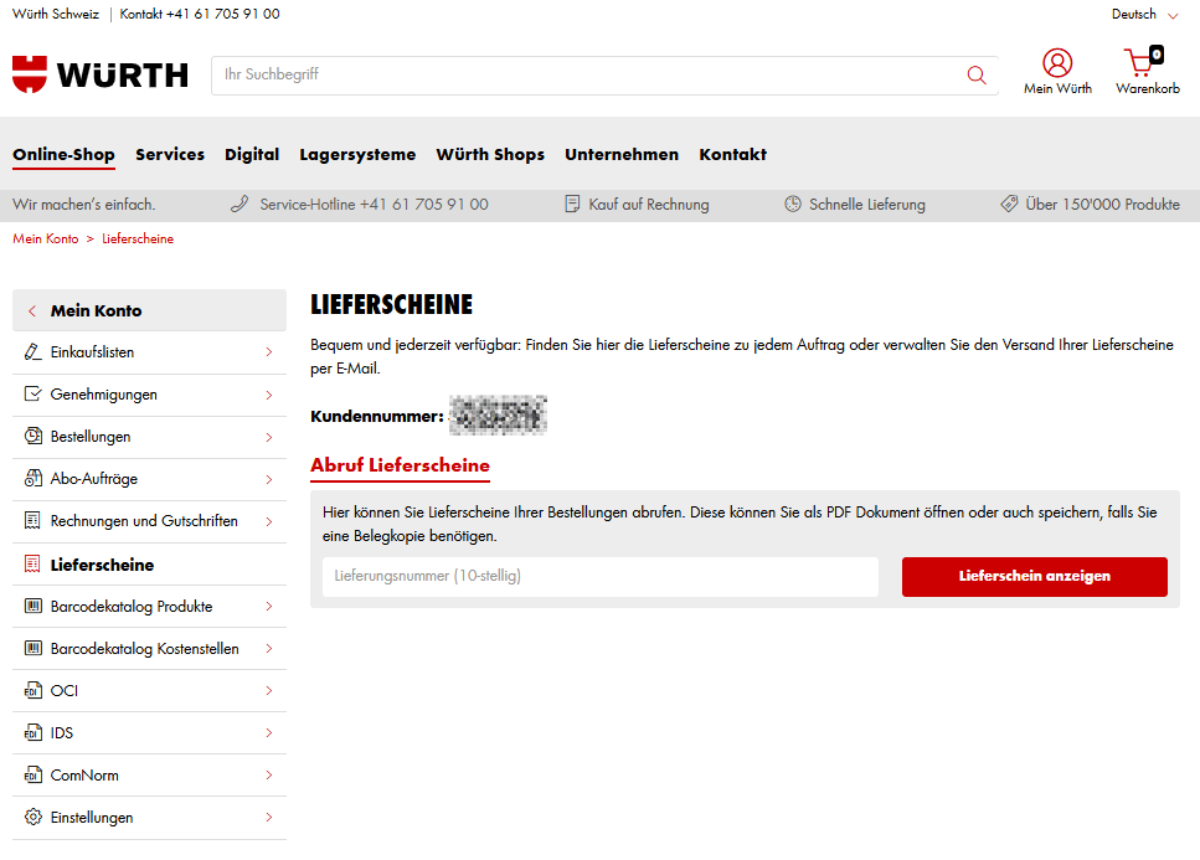Screen dimensions: 1200x860
Task: Click the Würth logo
Action: pos(100,74)
